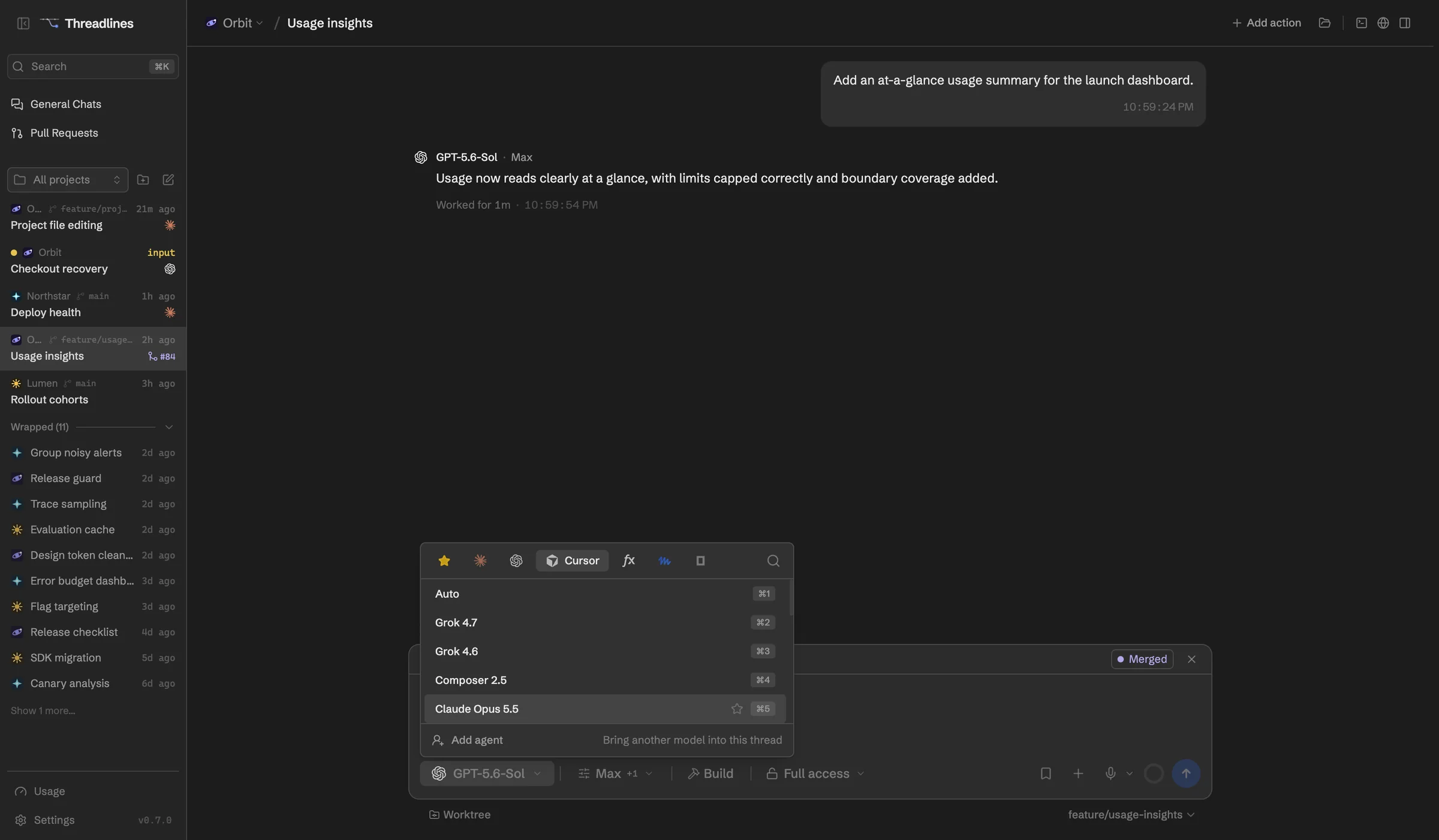Viewport: 1439px width, 840px height.
Task: Start voice input with microphone icon
Action: click(x=1110, y=773)
